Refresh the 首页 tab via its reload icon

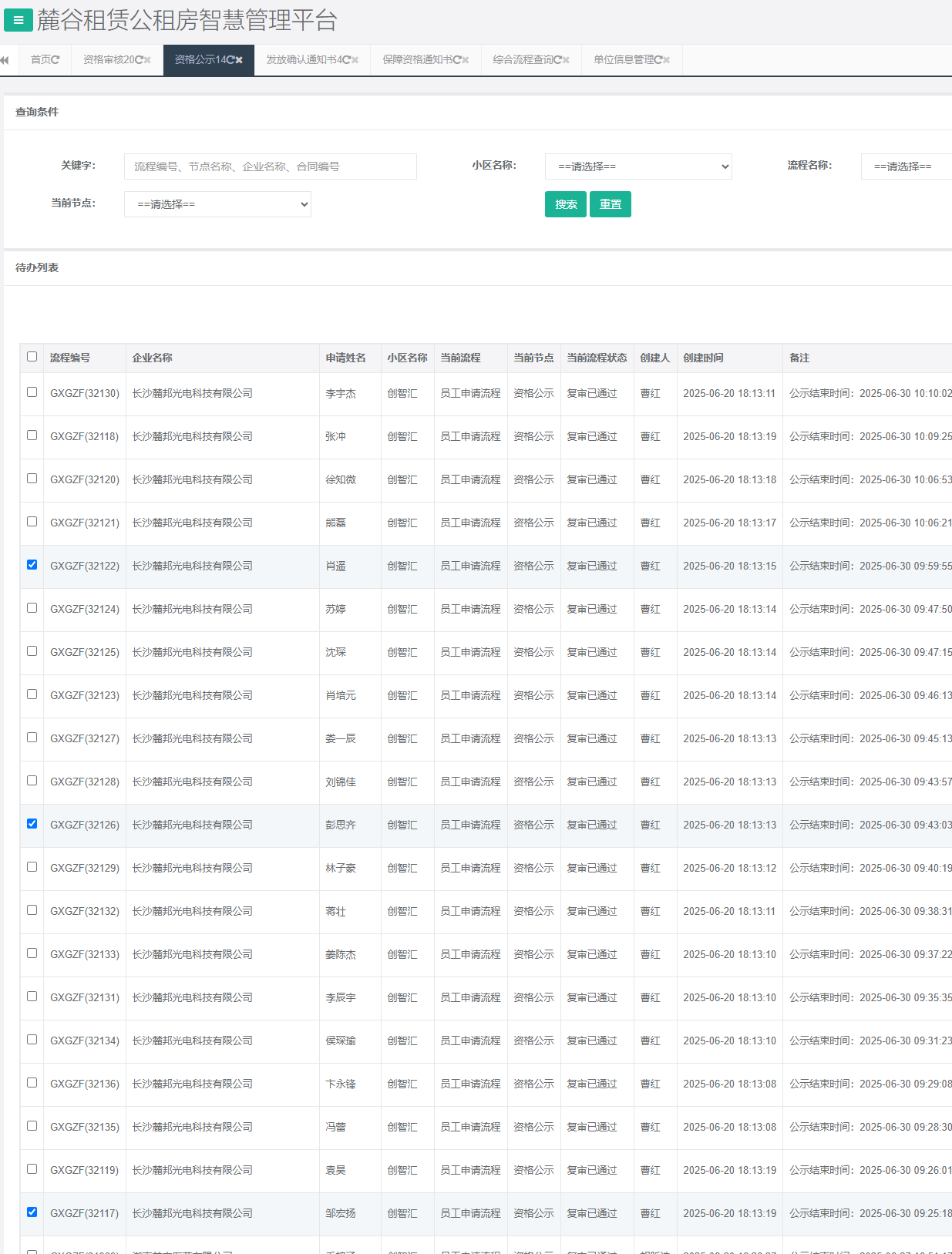tap(56, 60)
